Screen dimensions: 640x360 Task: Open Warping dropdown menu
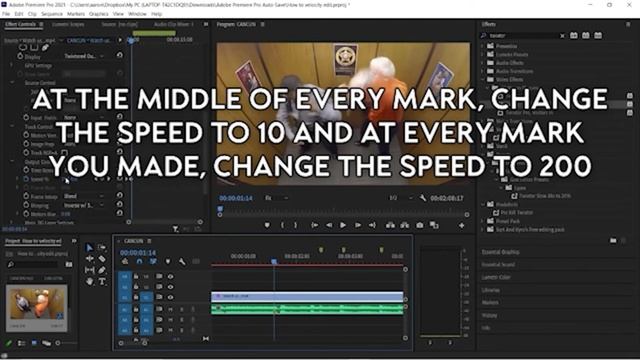click(x=84, y=205)
